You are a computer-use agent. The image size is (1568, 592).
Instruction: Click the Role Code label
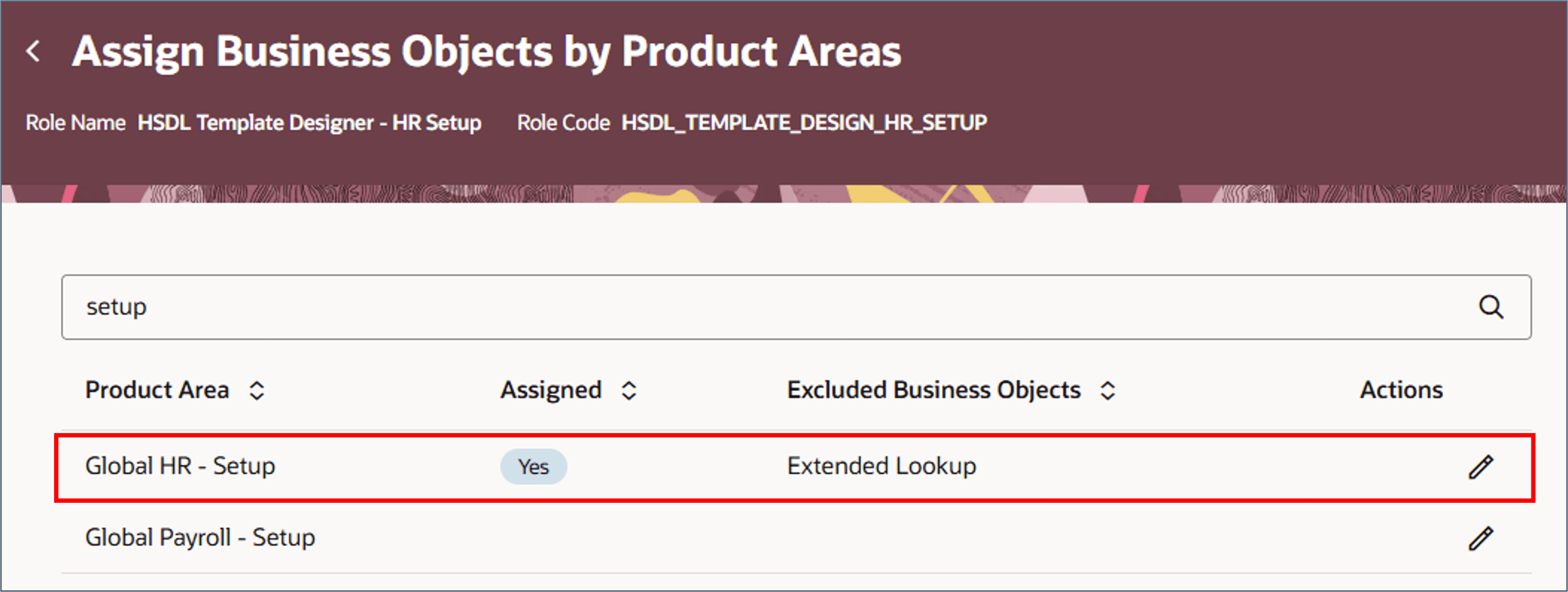point(563,123)
